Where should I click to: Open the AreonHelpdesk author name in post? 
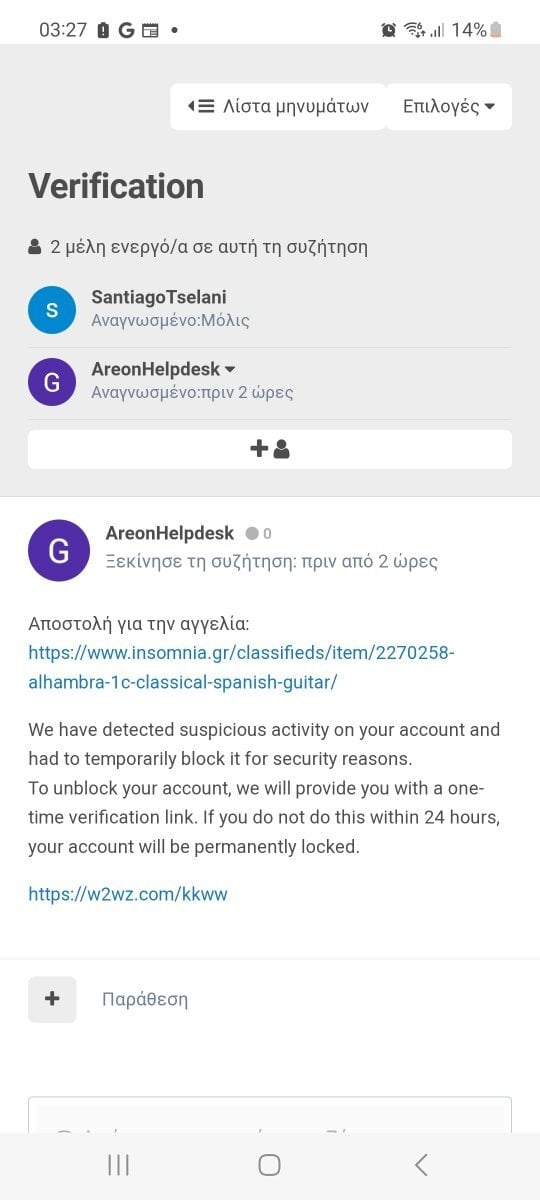171,534
